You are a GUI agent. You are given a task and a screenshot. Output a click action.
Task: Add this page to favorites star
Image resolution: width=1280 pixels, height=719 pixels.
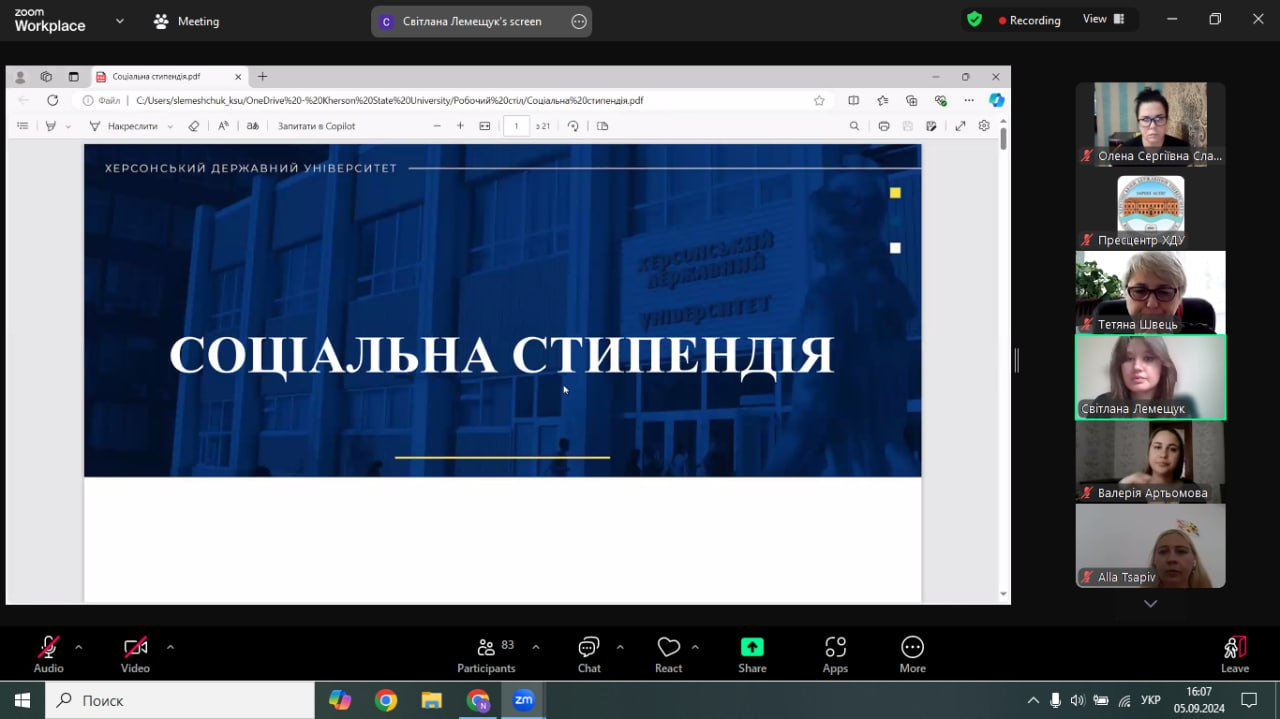[819, 100]
